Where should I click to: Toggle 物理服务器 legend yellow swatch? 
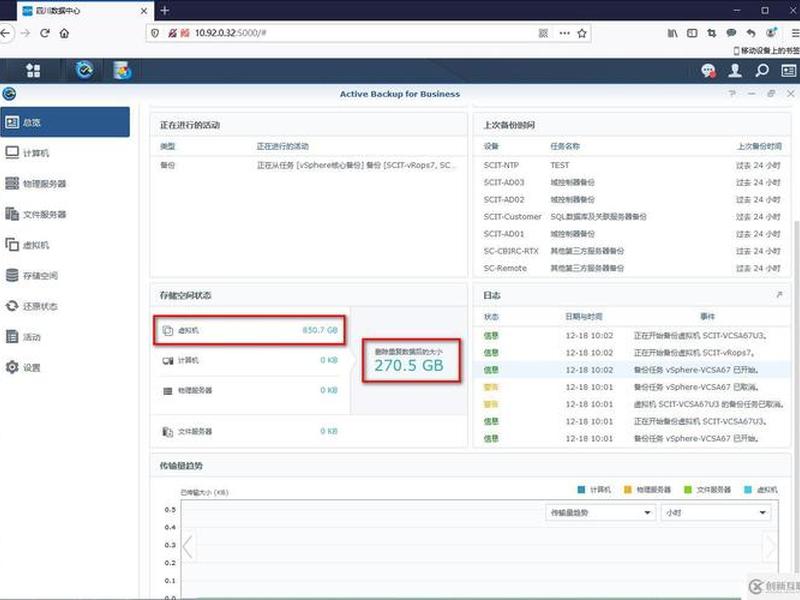pos(628,490)
